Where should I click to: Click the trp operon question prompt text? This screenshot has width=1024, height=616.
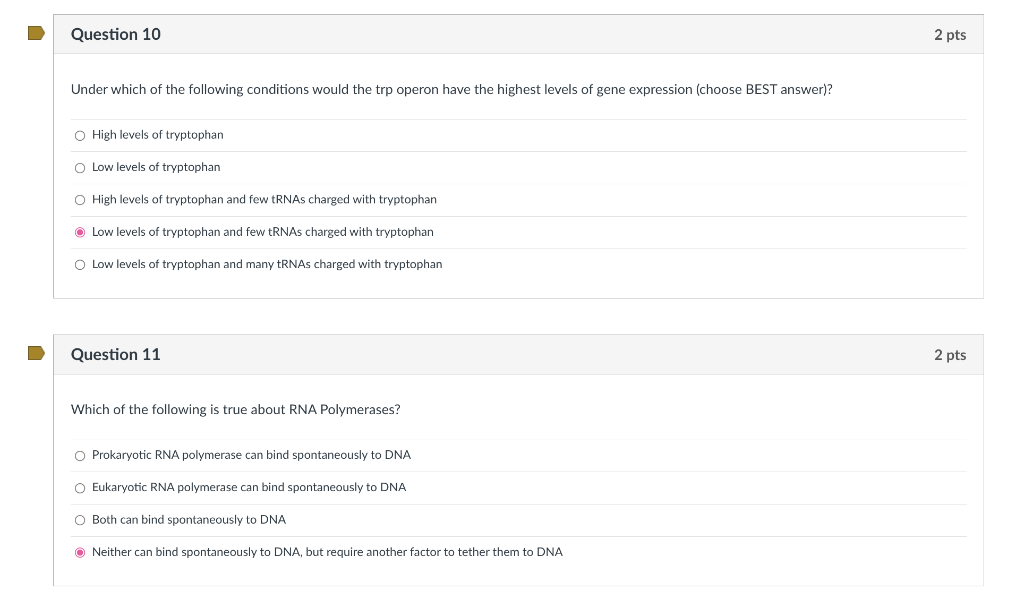[451, 89]
